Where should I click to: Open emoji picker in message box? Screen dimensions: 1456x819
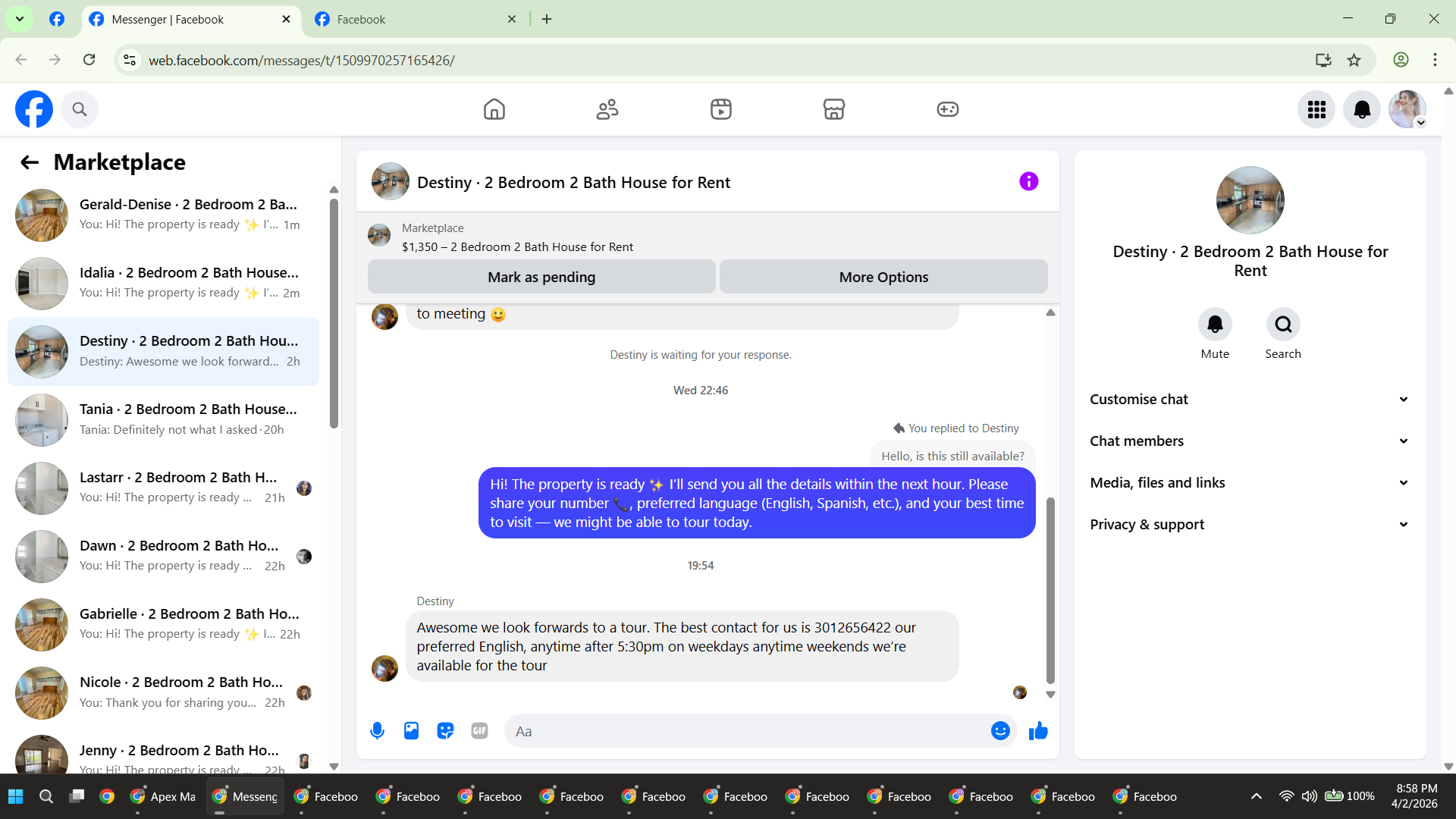[x=1000, y=731]
